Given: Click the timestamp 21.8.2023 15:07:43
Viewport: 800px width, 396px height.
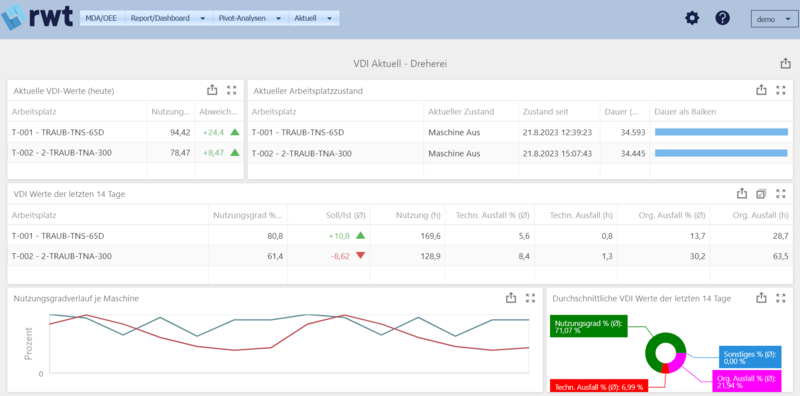Looking at the screenshot, I should pos(557,153).
